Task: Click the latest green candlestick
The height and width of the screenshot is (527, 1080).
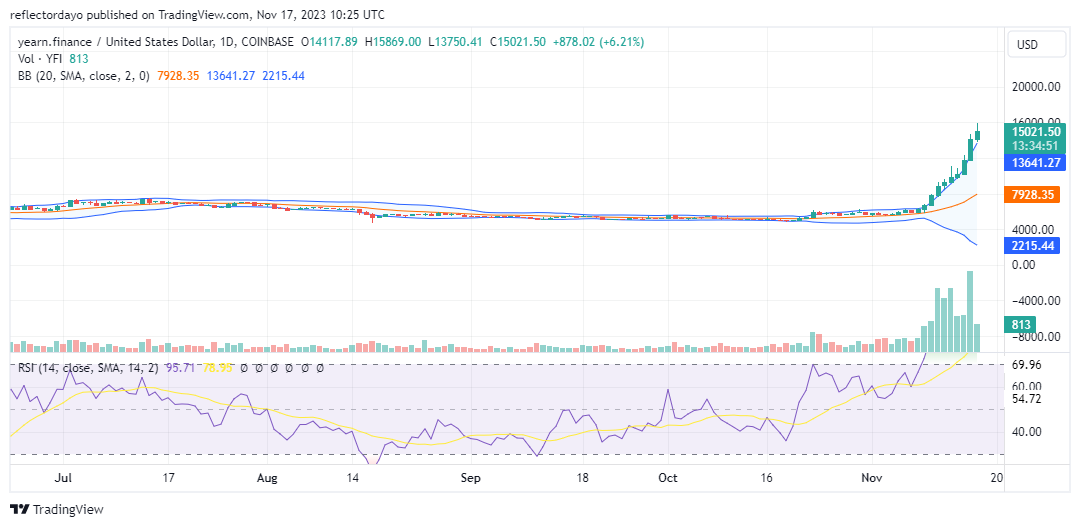Action: pos(977,134)
